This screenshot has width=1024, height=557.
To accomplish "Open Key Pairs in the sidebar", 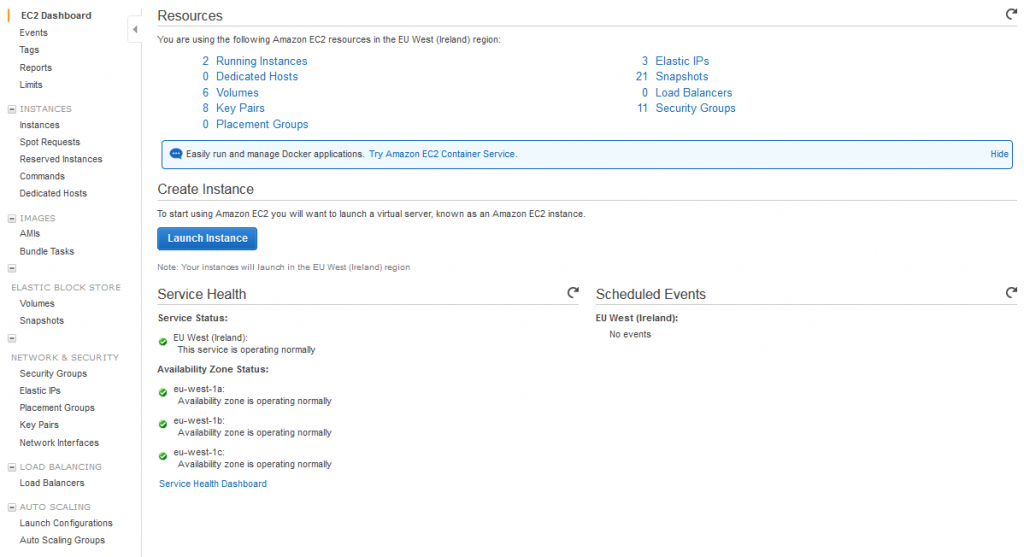I will [x=39, y=424].
